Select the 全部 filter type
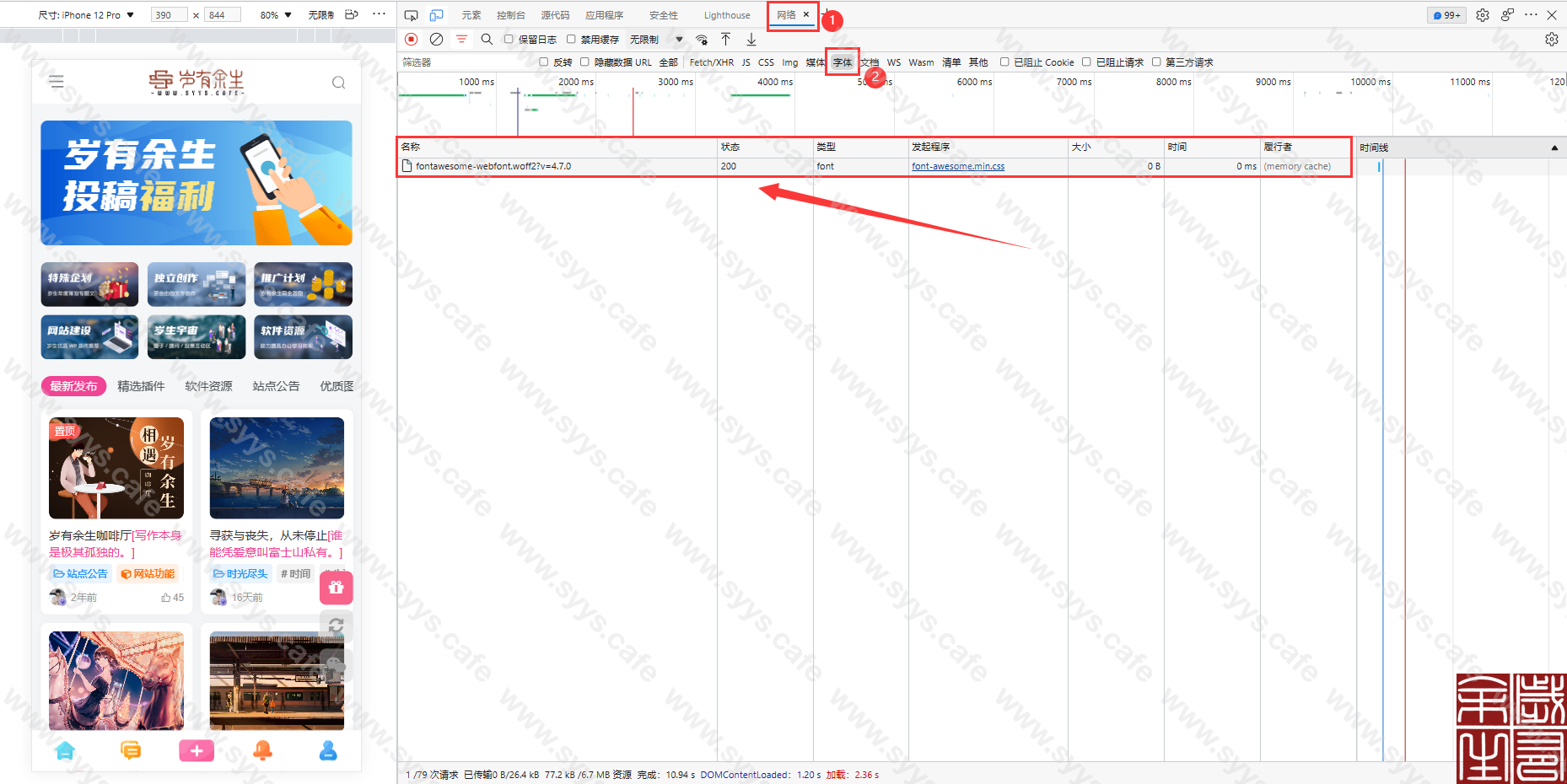Viewport: 1567px width, 784px height. 669,62
